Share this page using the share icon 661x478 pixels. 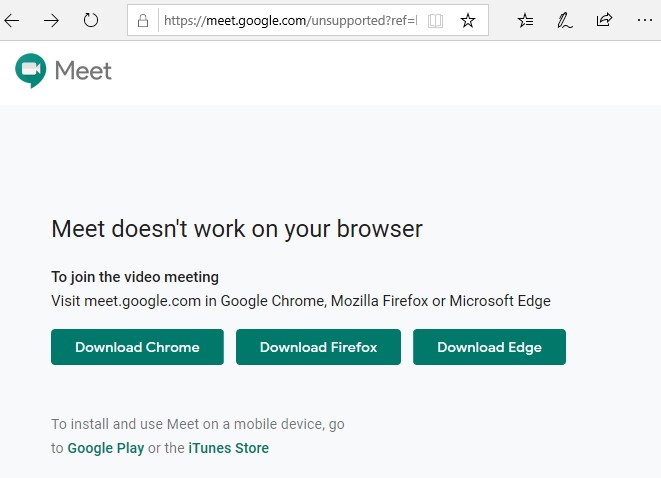(x=604, y=20)
